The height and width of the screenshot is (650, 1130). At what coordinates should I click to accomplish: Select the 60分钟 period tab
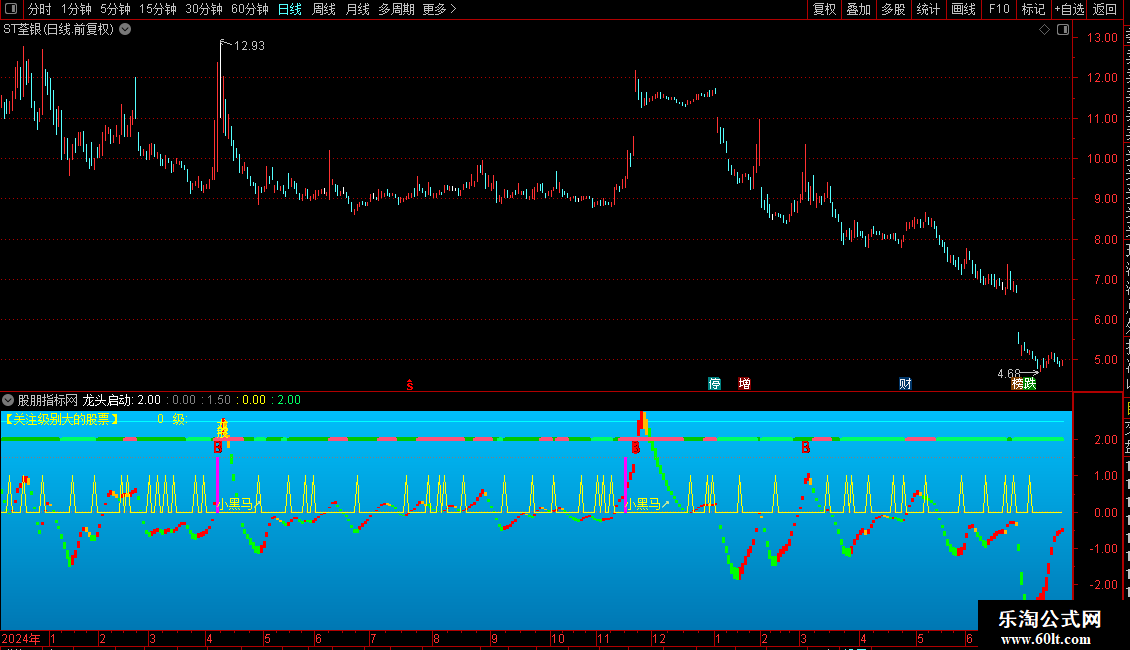249,9
